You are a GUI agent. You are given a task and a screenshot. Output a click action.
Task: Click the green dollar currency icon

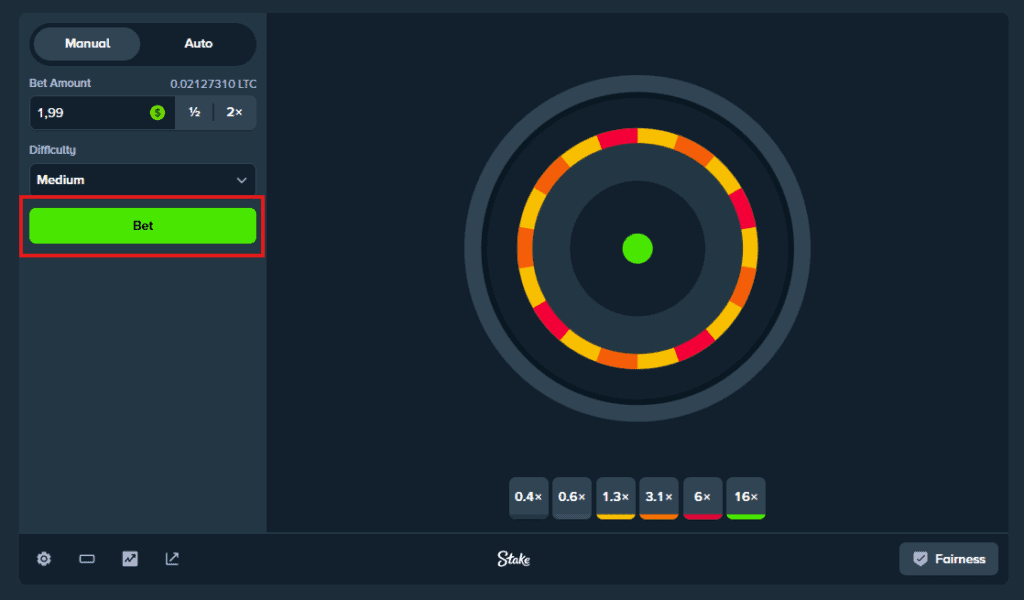coord(156,112)
